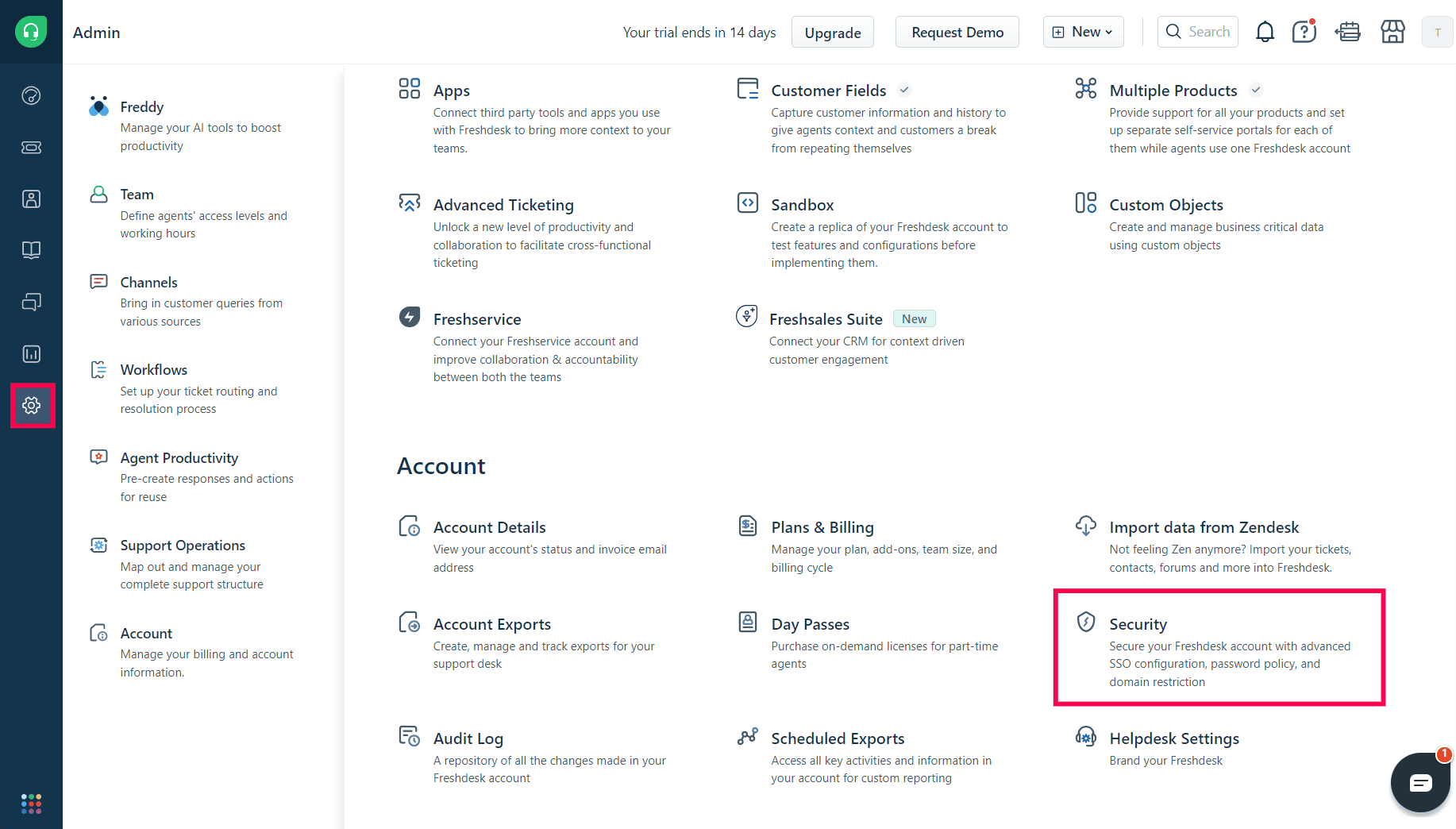Click the Upgrade button

click(832, 32)
